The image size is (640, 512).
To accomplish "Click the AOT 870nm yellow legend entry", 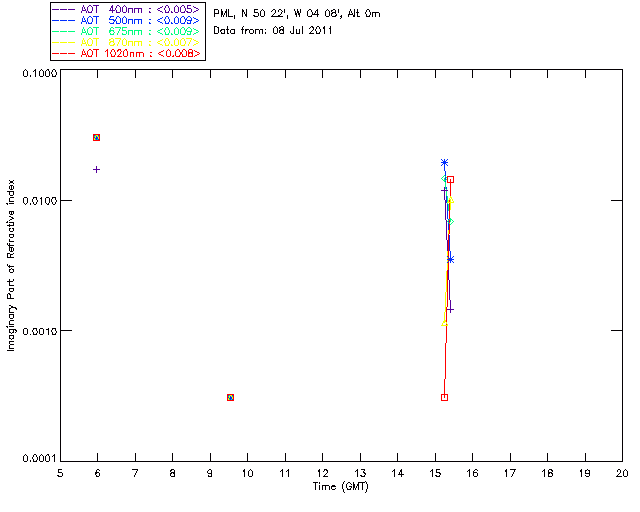I will tap(126, 42).
